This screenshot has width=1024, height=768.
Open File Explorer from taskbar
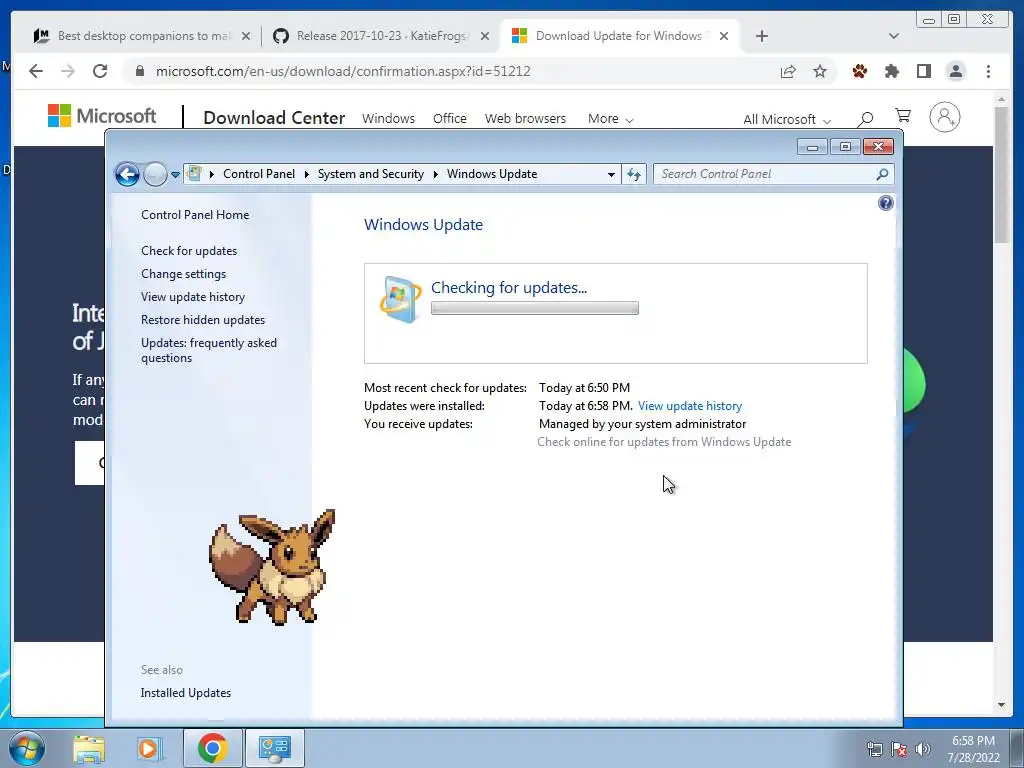89,748
